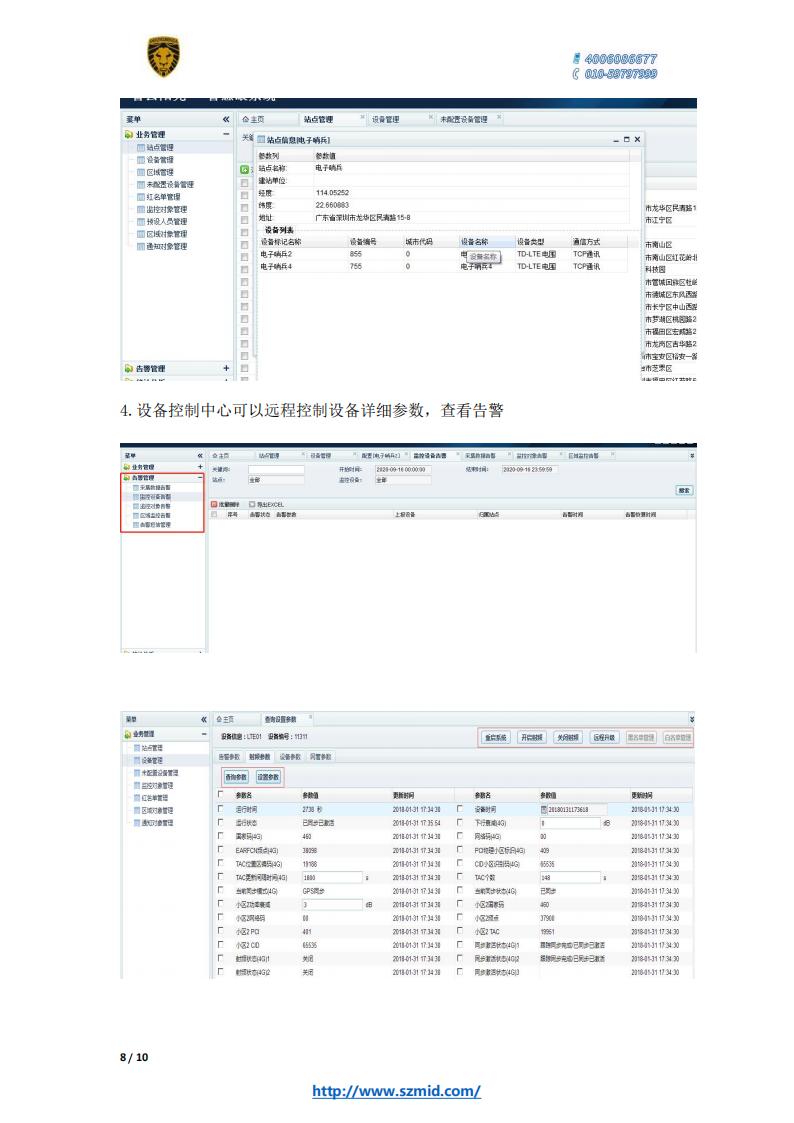This screenshot has height=1123, width=794.
Task: Click device row 电子哨兵2
Action: click(444, 254)
